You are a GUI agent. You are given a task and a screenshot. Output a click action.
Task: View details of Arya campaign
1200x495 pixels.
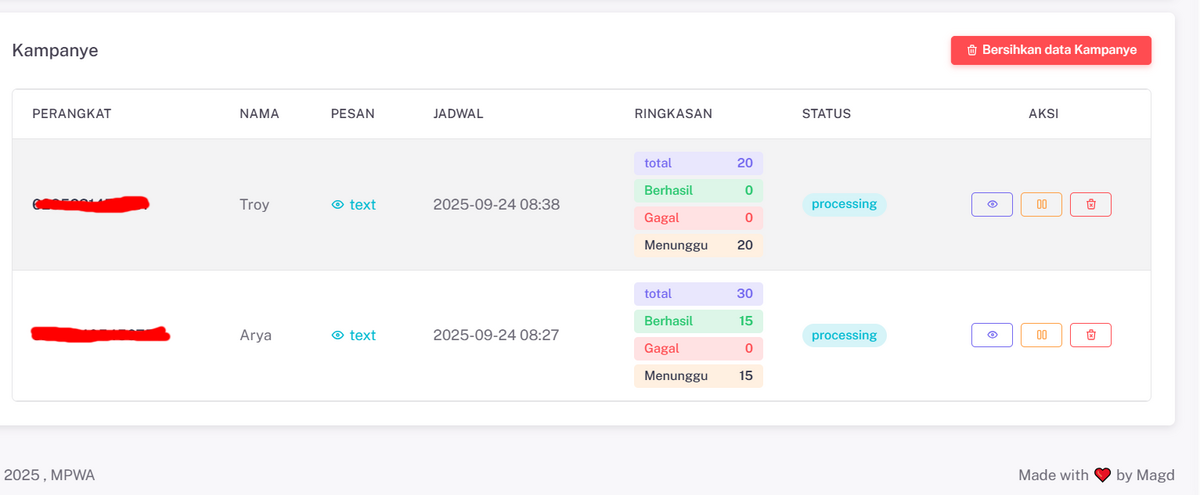point(992,335)
